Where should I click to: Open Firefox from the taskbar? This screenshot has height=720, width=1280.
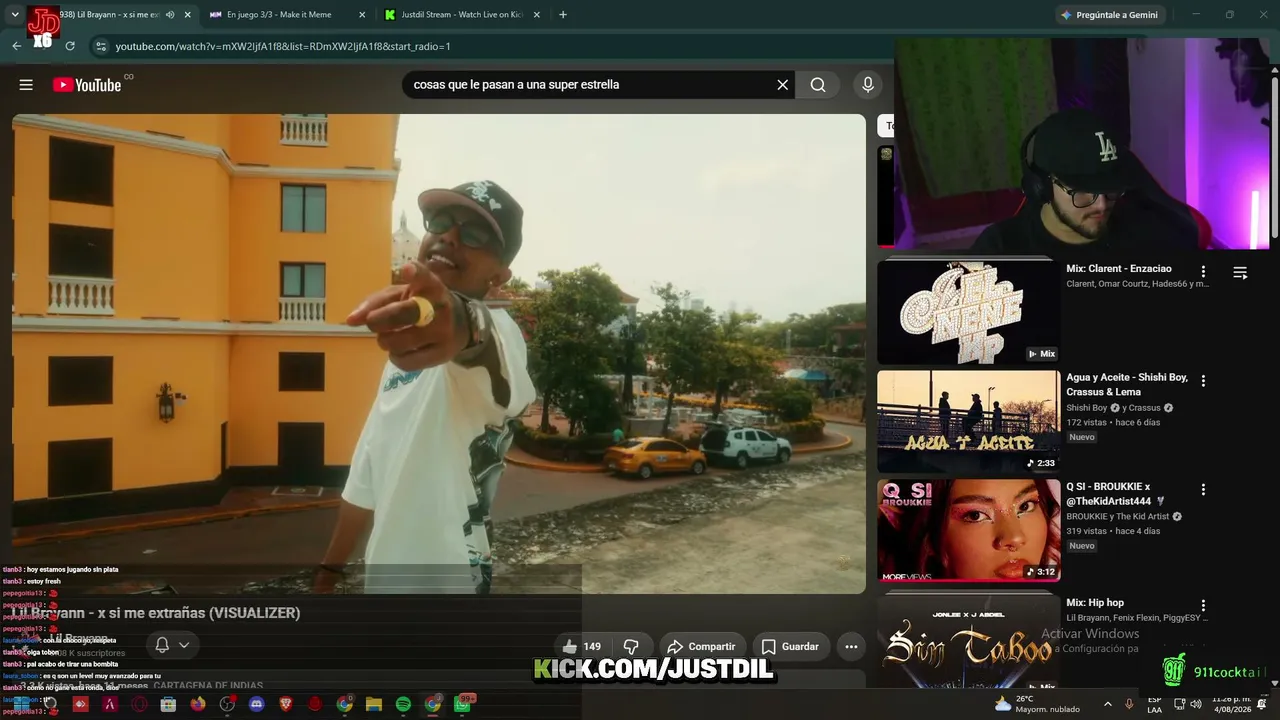point(198,704)
